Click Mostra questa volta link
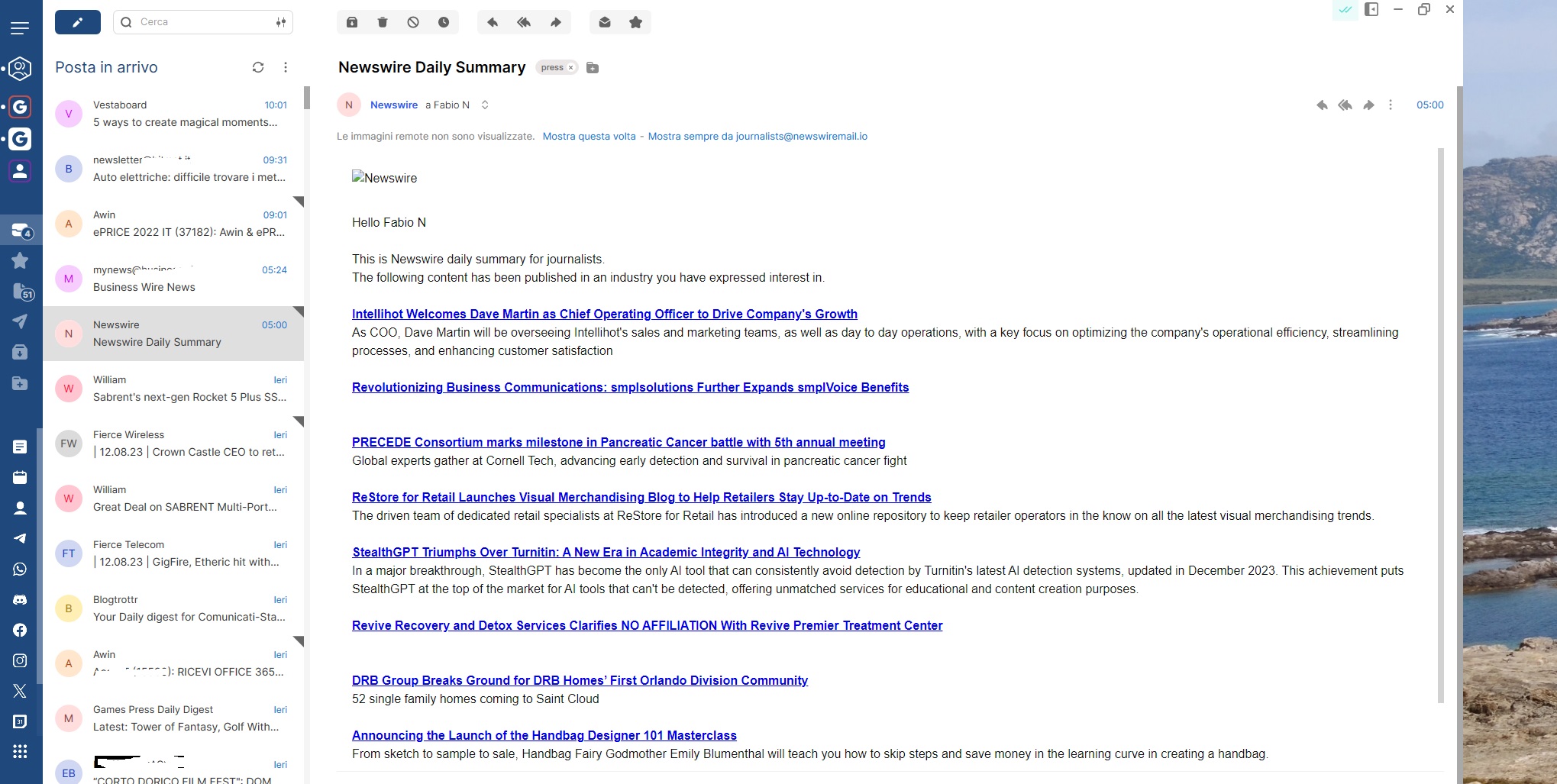1557x784 pixels. pyautogui.click(x=589, y=137)
